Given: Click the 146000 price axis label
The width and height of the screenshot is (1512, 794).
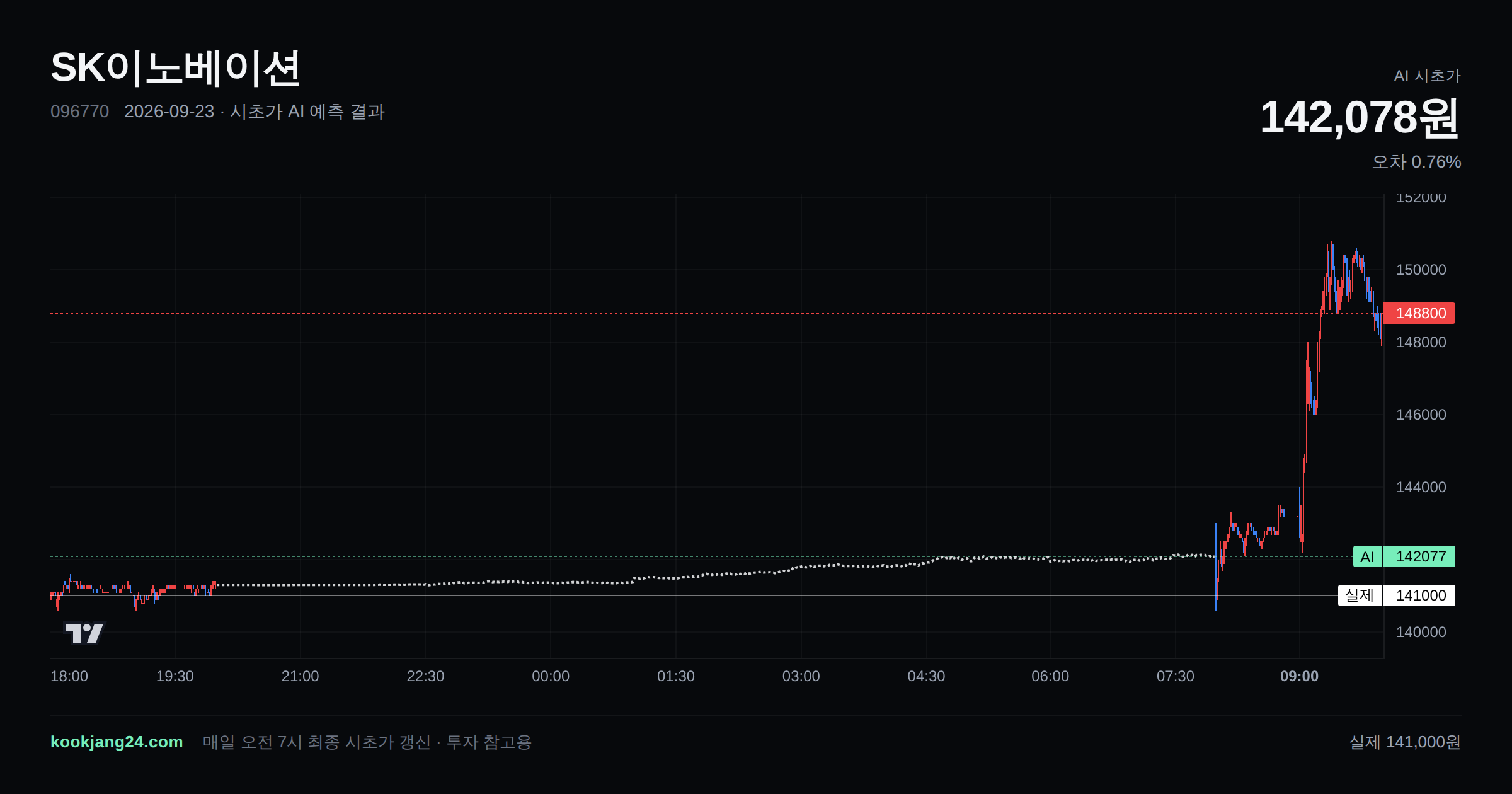Looking at the screenshot, I should coord(1421,415).
